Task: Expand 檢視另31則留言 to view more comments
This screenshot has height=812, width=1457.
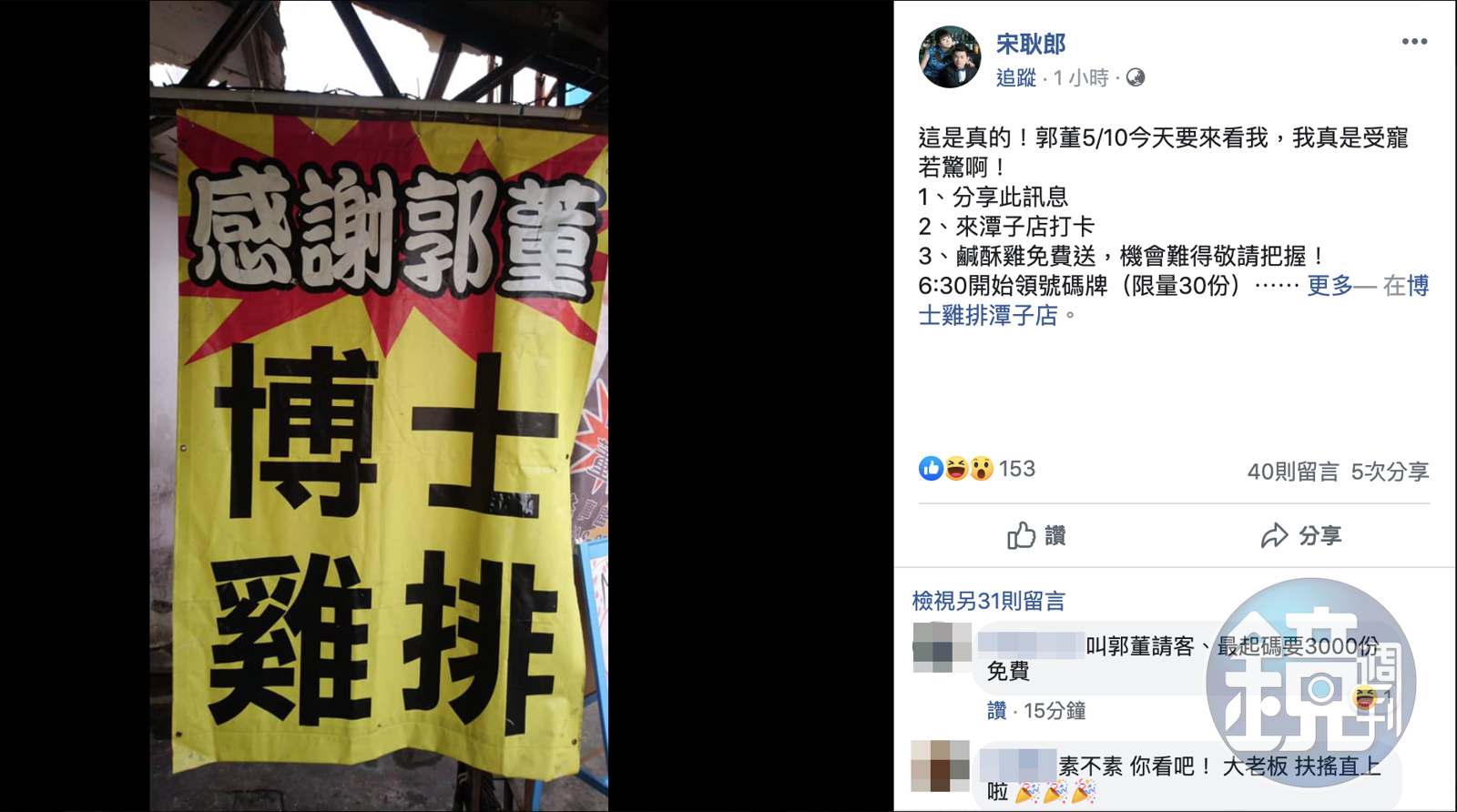Action: (989, 601)
